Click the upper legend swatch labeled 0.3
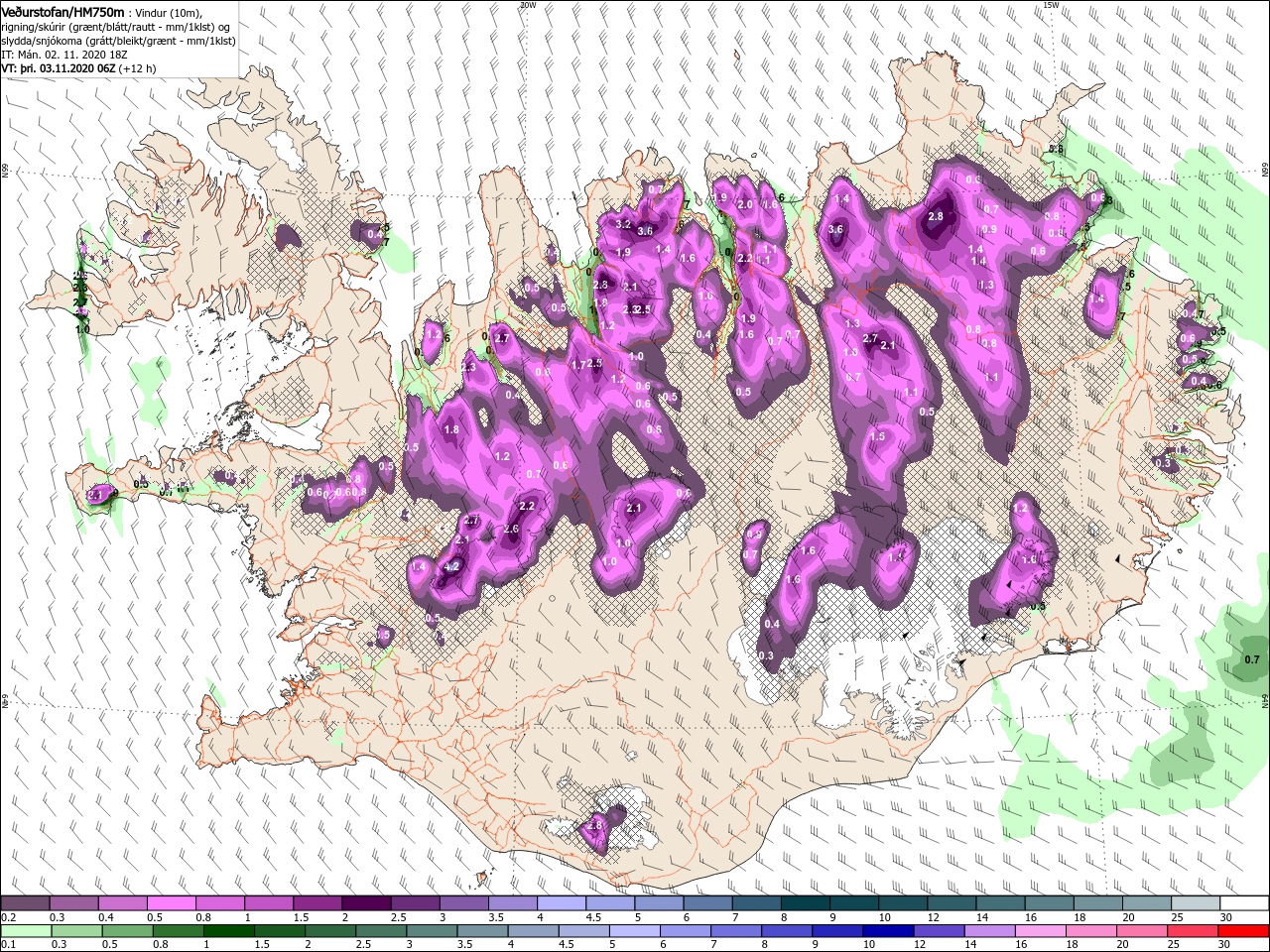The width and height of the screenshot is (1270, 952). pos(73,903)
